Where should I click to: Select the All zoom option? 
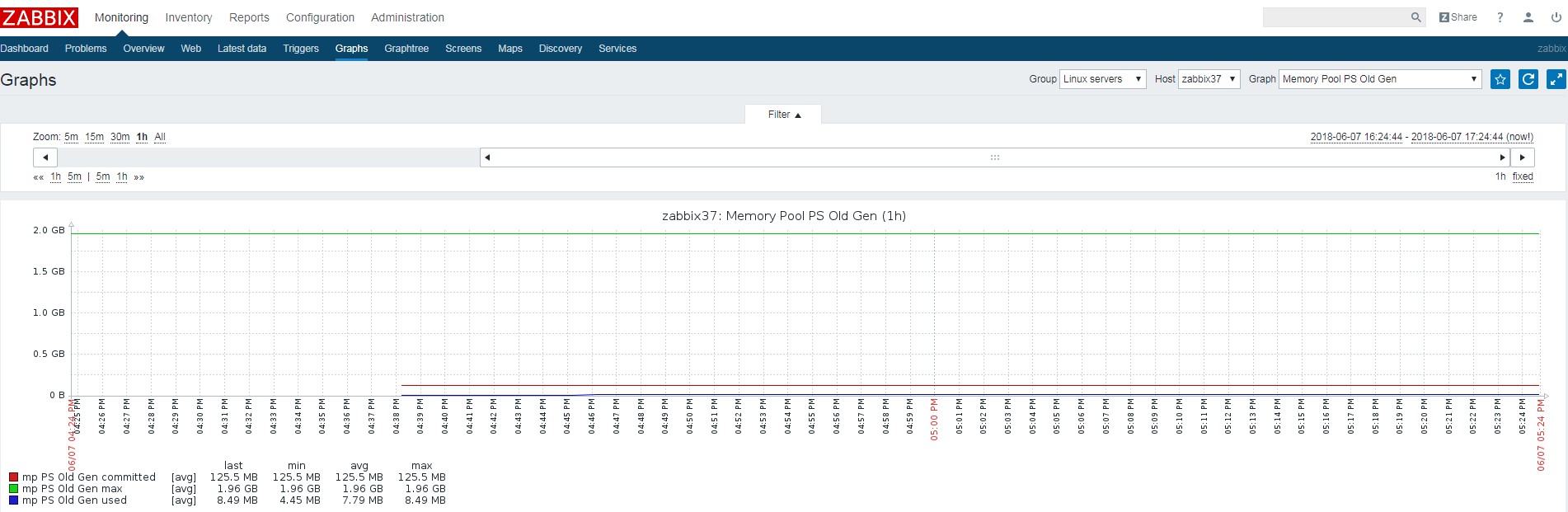[x=160, y=137]
